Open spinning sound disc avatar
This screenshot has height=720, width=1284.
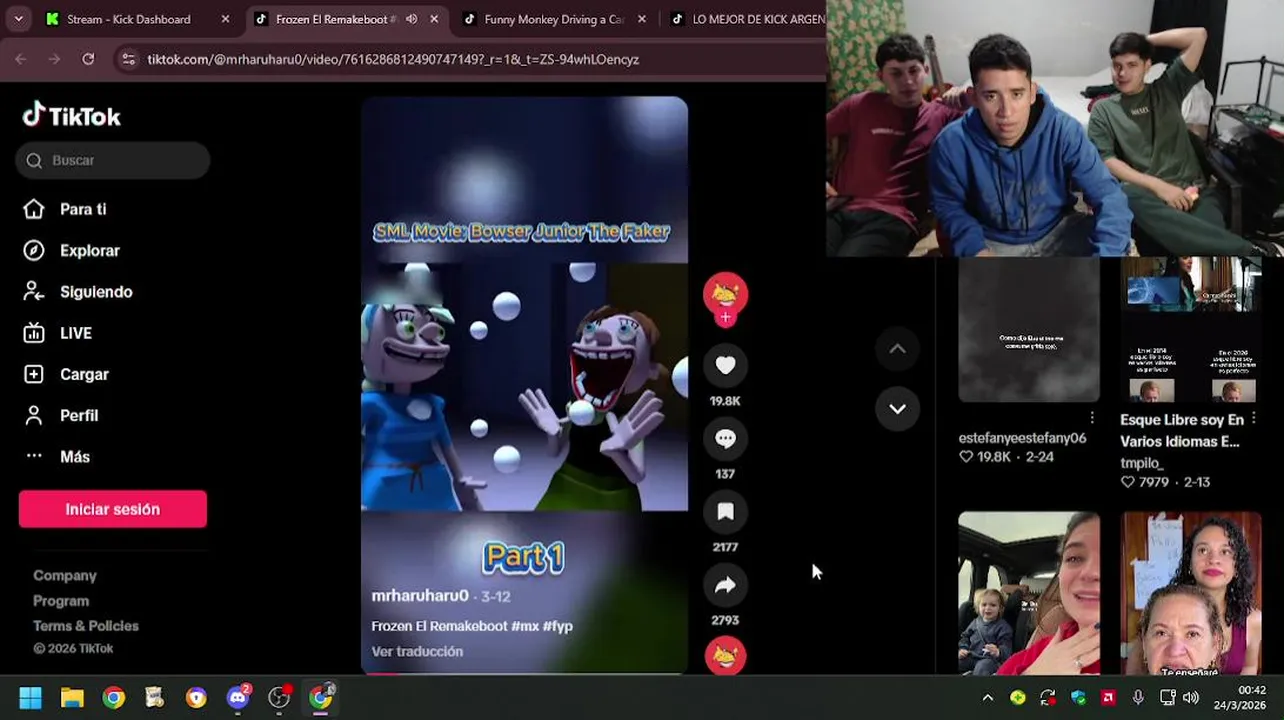point(725,656)
